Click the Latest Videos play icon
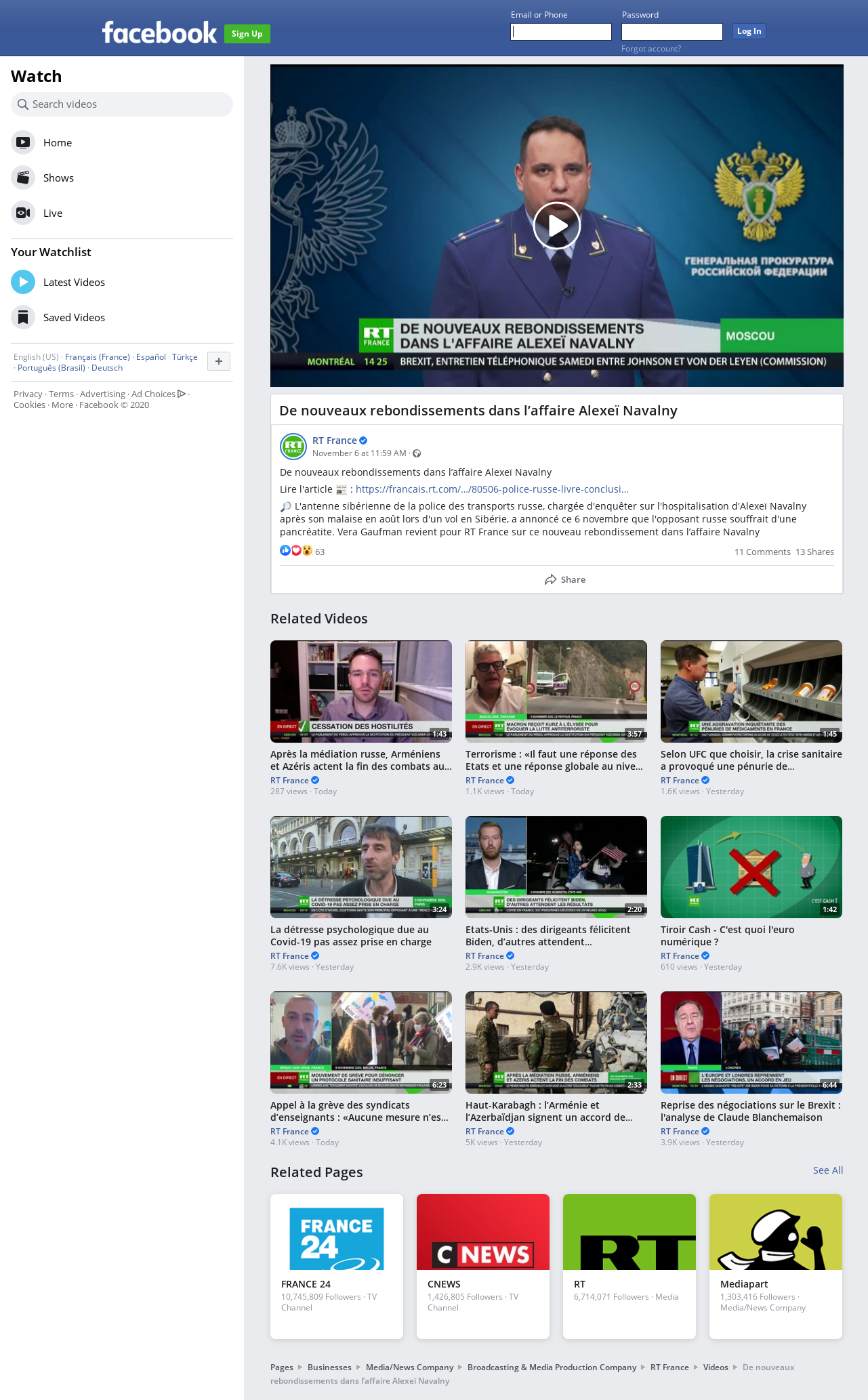The width and height of the screenshot is (868, 1400). point(23,282)
